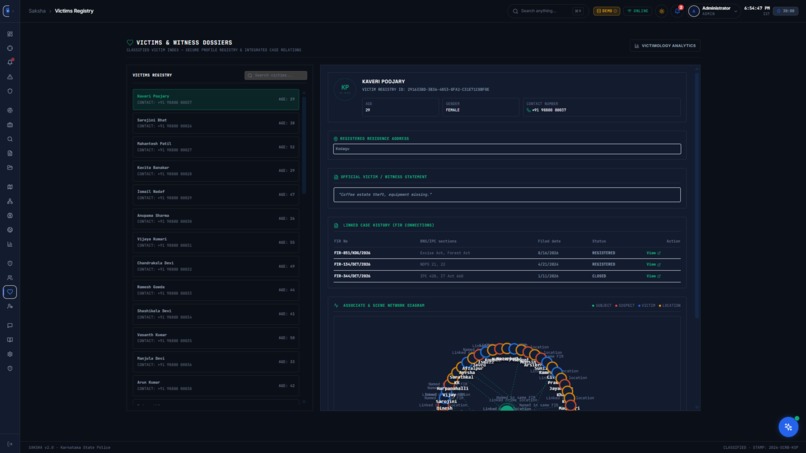Click the victims list scrollbar

[304, 144]
